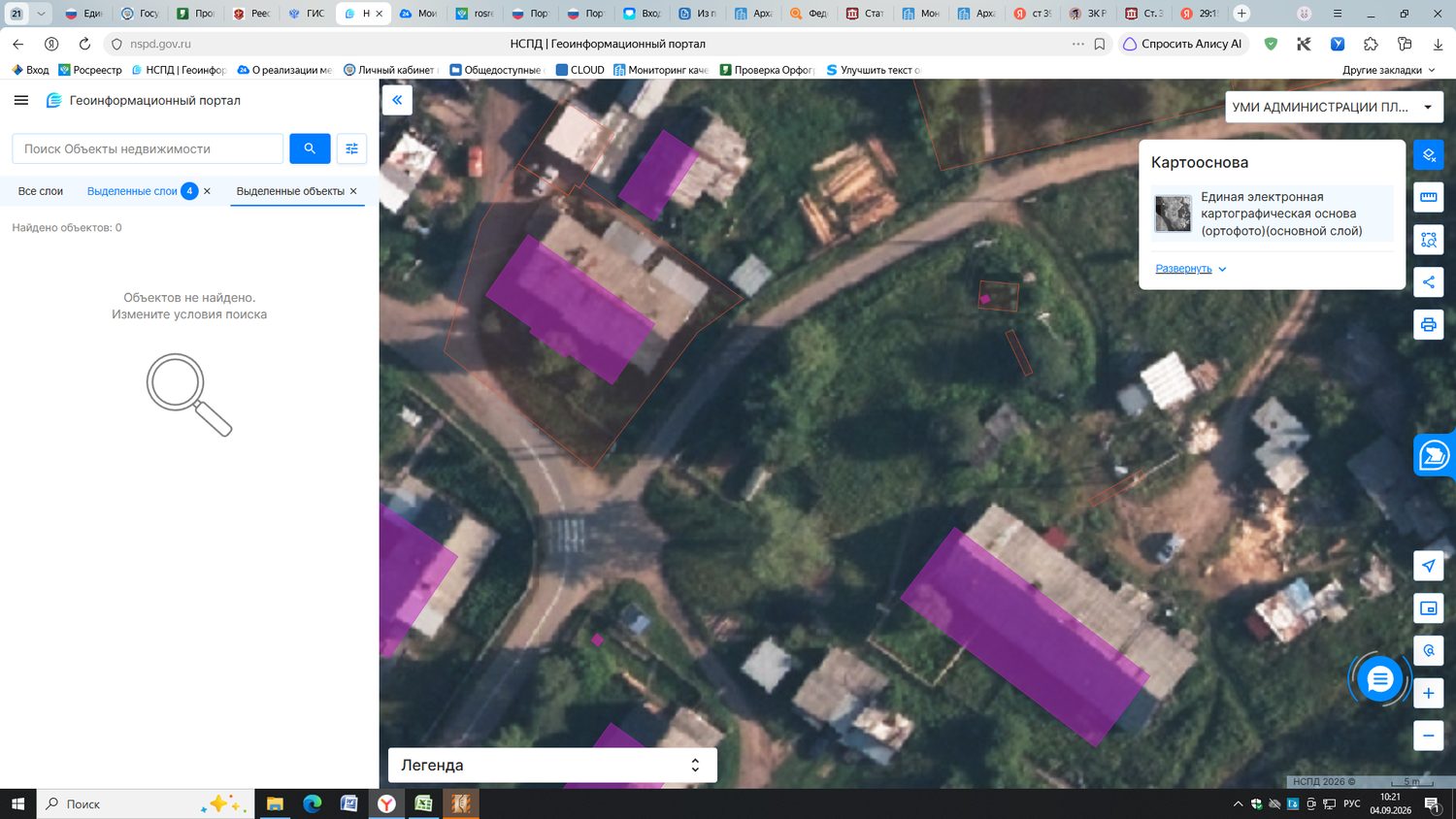Image resolution: width=1456 pixels, height=819 pixels.
Task: Open a new browser tab with plus
Action: pos(1241,14)
